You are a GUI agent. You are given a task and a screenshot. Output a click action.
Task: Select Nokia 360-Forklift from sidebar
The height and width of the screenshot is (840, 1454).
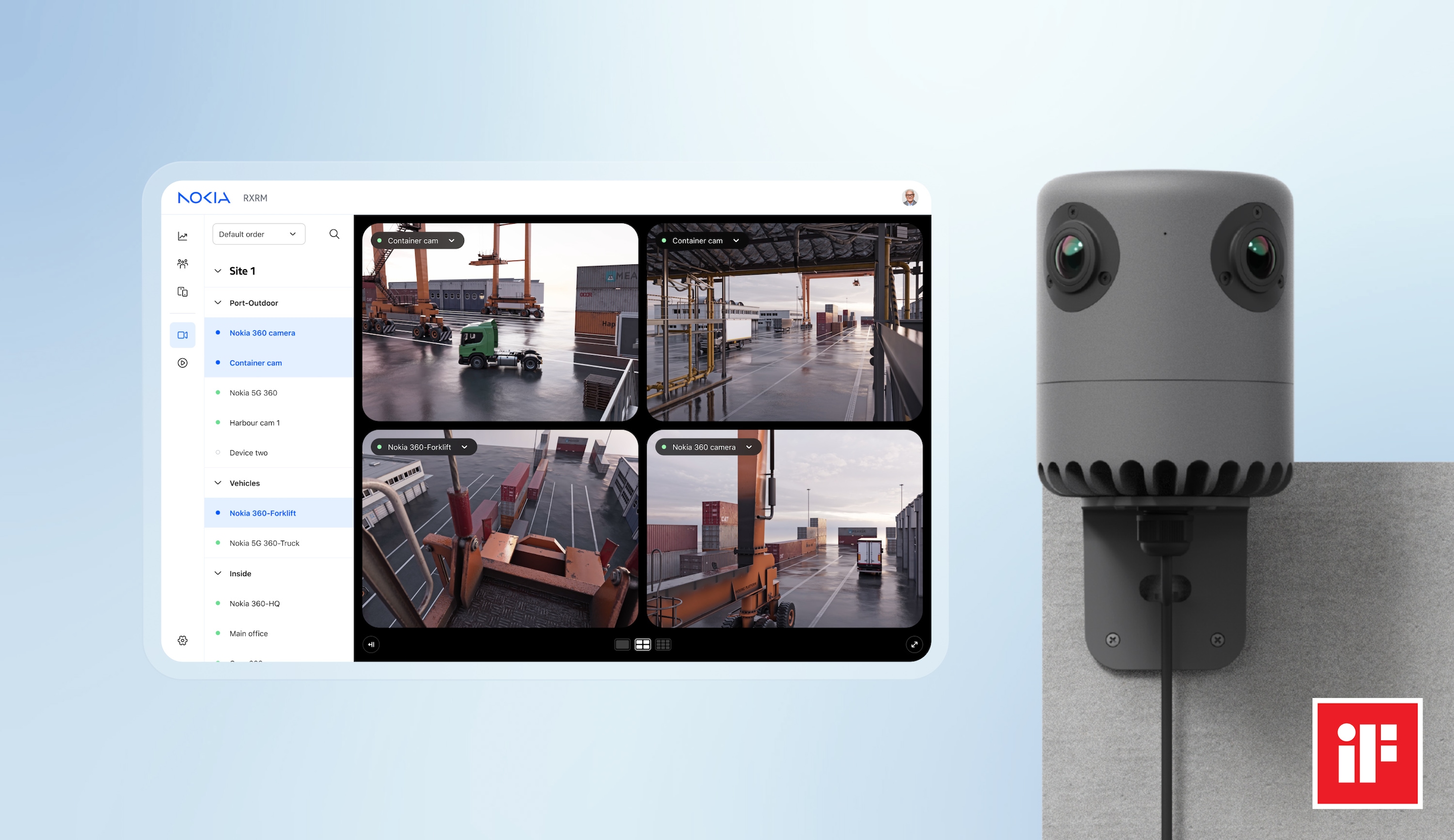click(x=263, y=513)
